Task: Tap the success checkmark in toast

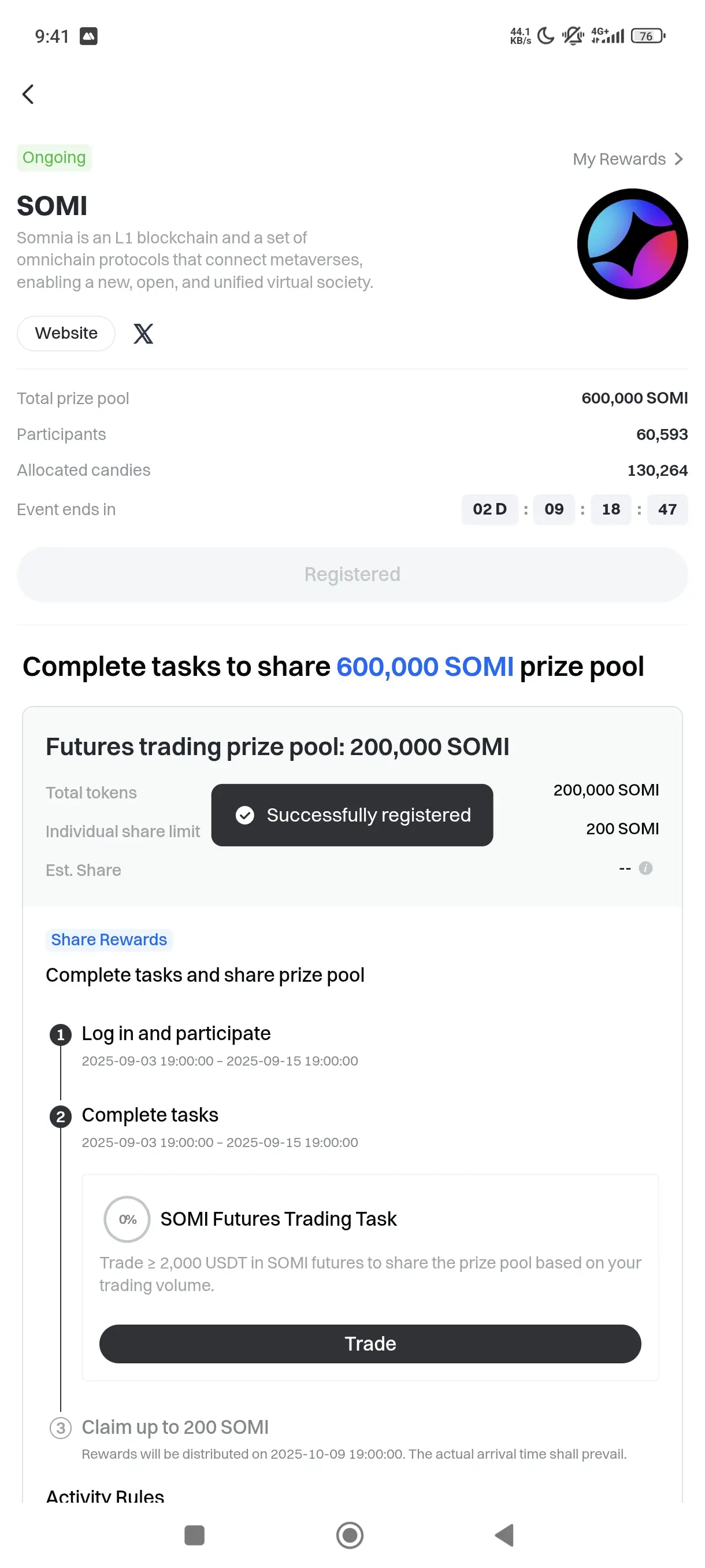Action: pyautogui.click(x=244, y=815)
